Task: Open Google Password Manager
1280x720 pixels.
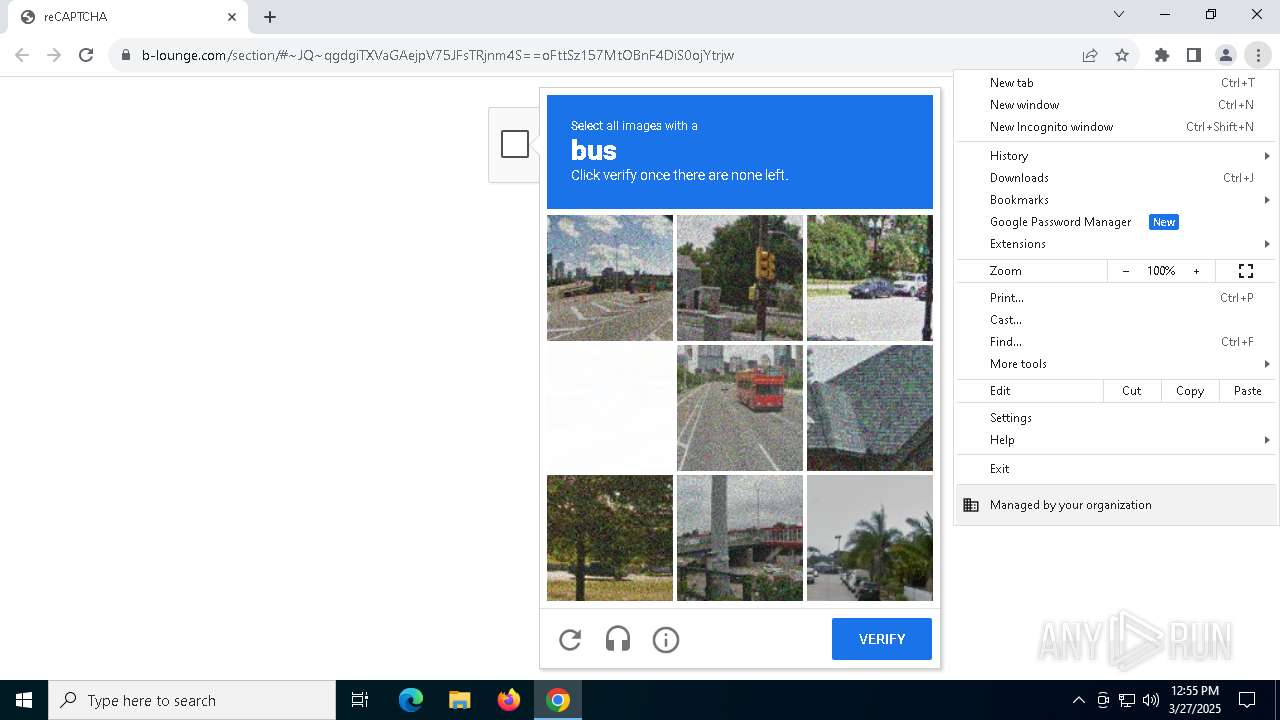Action: tap(1116, 222)
